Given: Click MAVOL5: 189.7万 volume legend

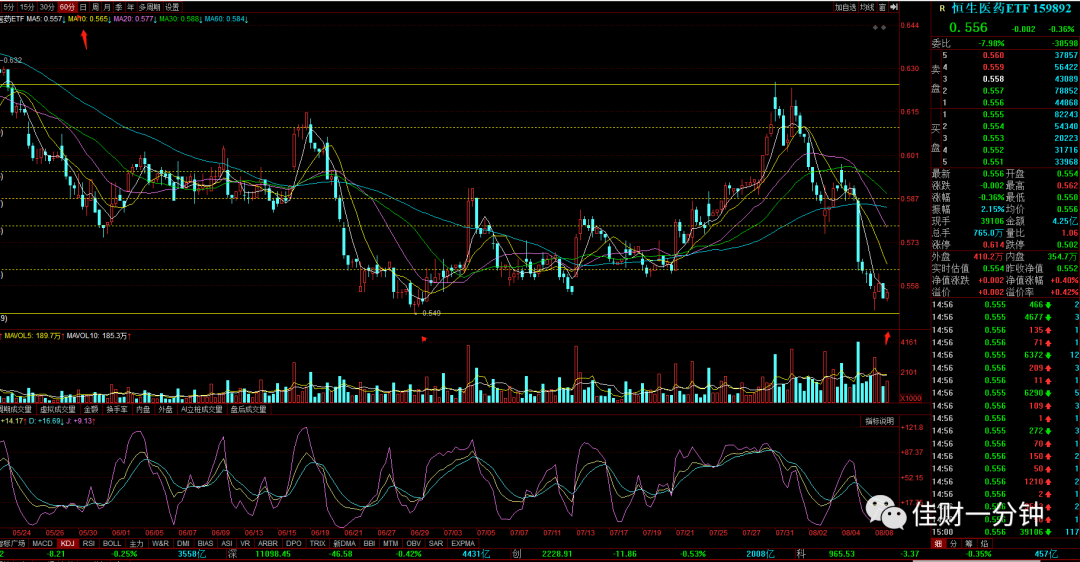Looking at the screenshot, I should pyautogui.click(x=34, y=335).
